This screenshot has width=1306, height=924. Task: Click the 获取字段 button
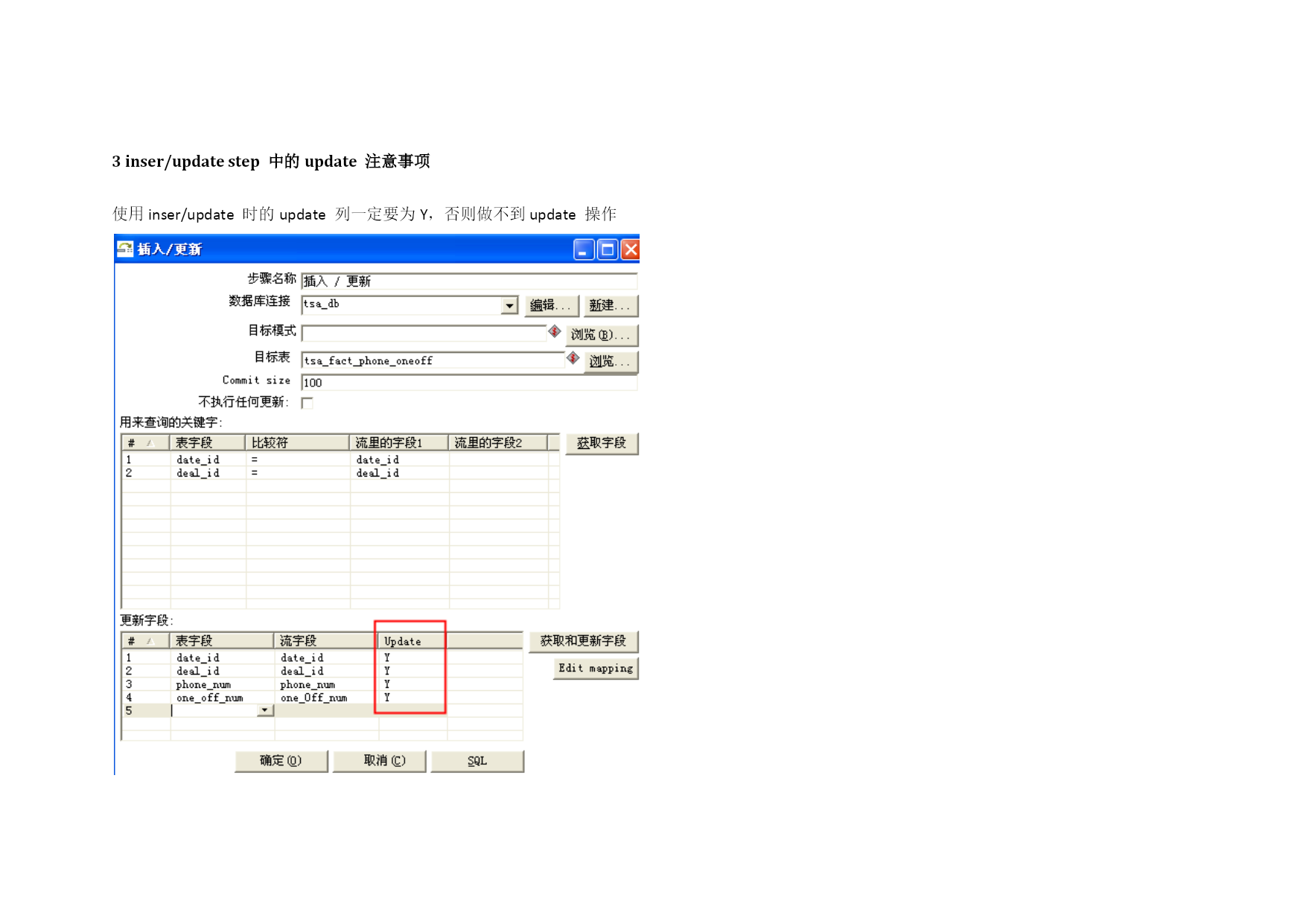pyautogui.click(x=602, y=443)
